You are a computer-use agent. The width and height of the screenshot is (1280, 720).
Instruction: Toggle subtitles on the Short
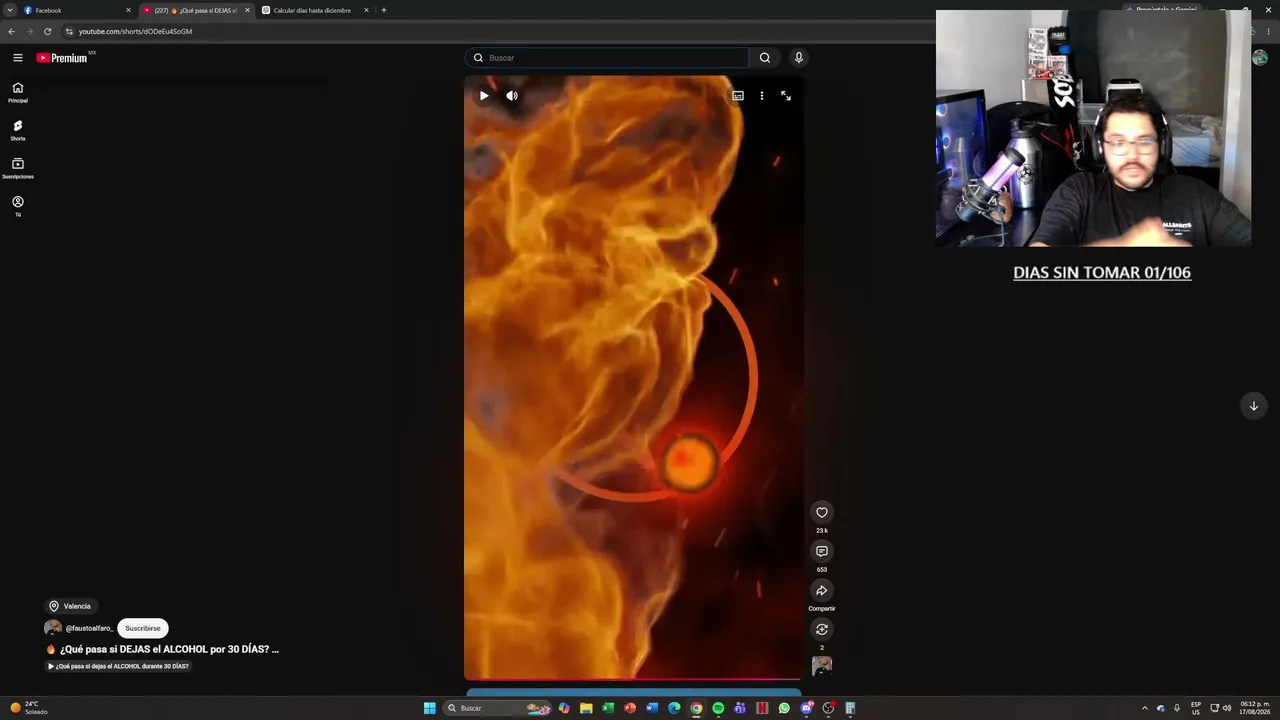pos(738,96)
